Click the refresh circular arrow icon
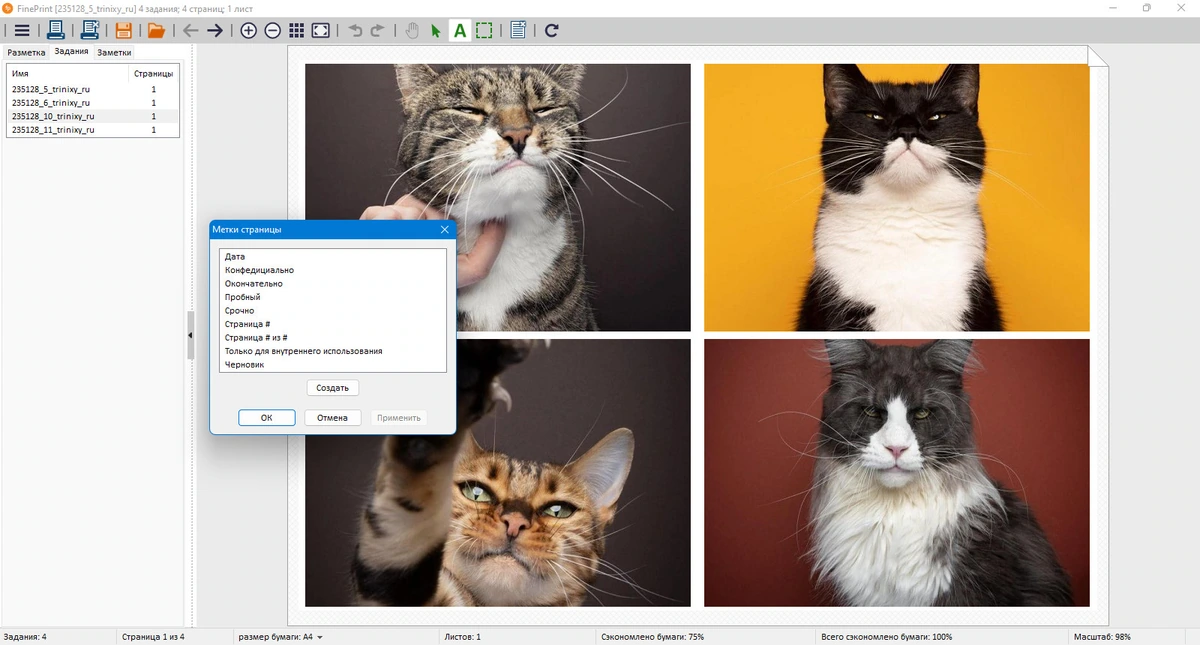1200x645 pixels. point(551,30)
